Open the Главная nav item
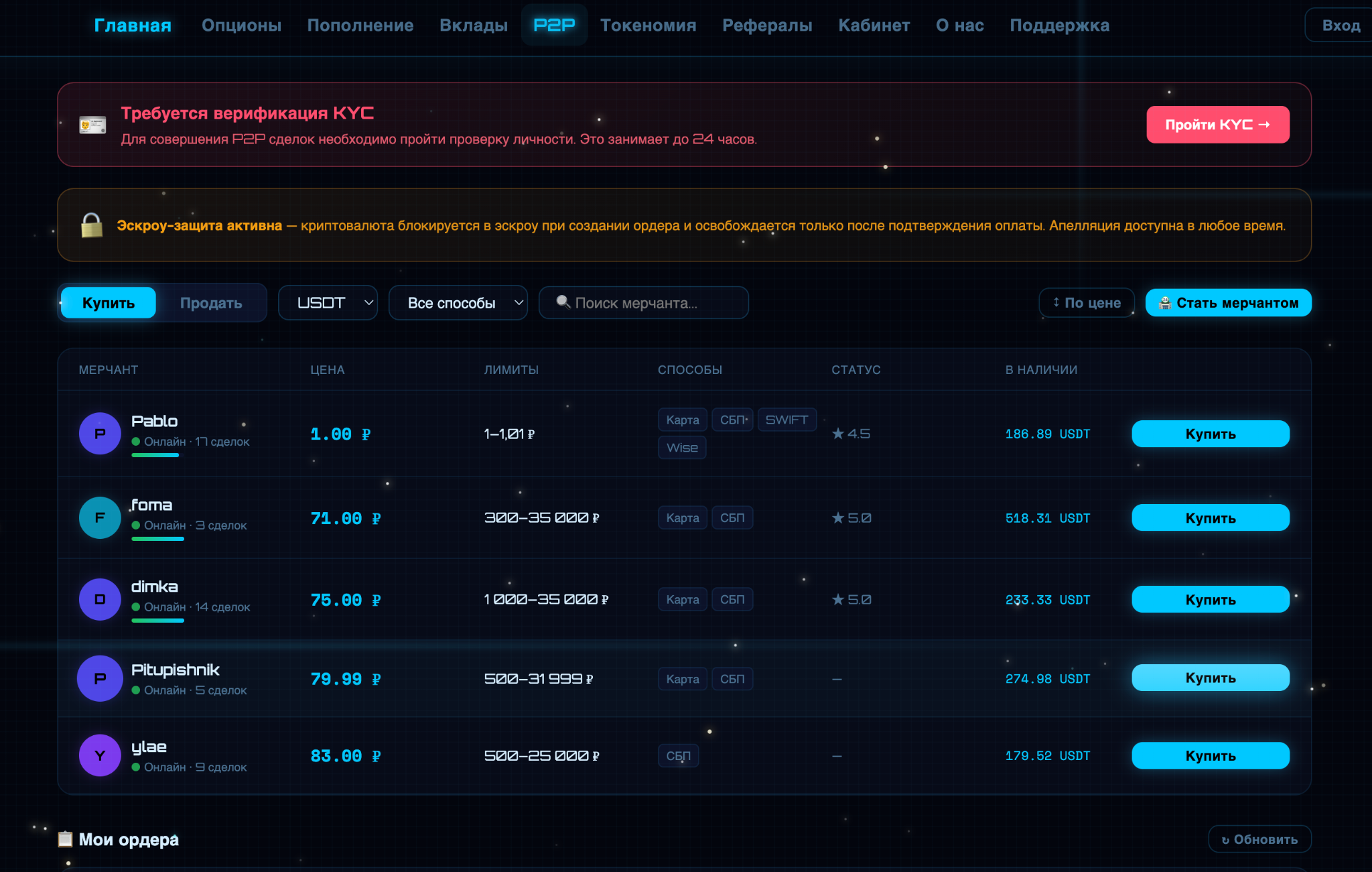The width and height of the screenshot is (1372, 872). (x=133, y=25)
